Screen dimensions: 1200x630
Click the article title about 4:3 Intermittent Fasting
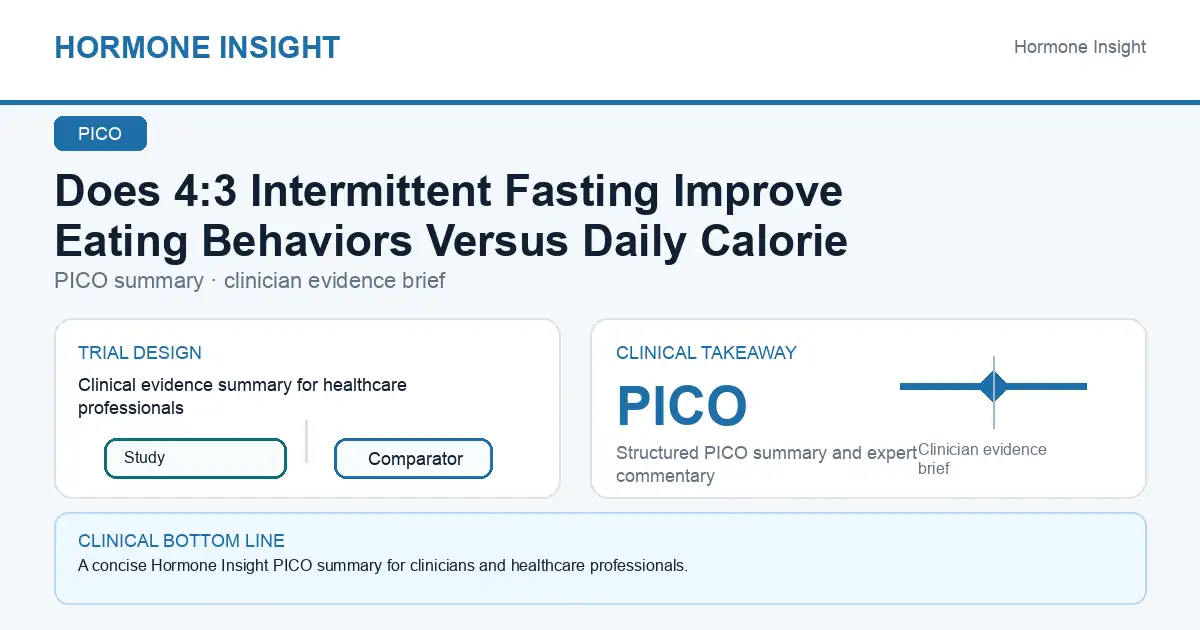(x=451, y=216)
